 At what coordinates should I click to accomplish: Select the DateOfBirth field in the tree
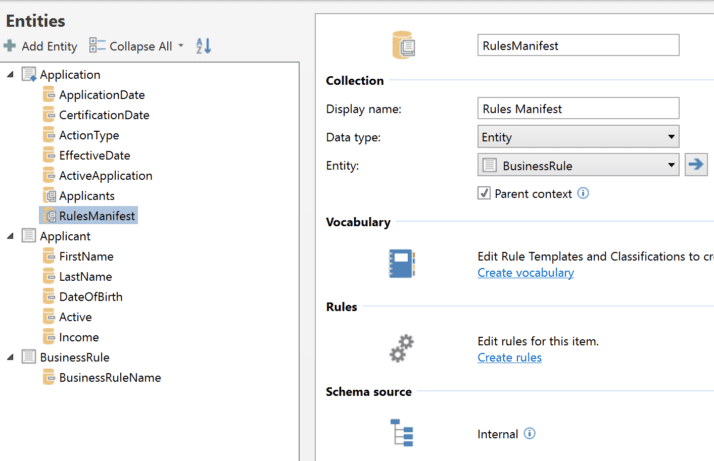point(90,297)
